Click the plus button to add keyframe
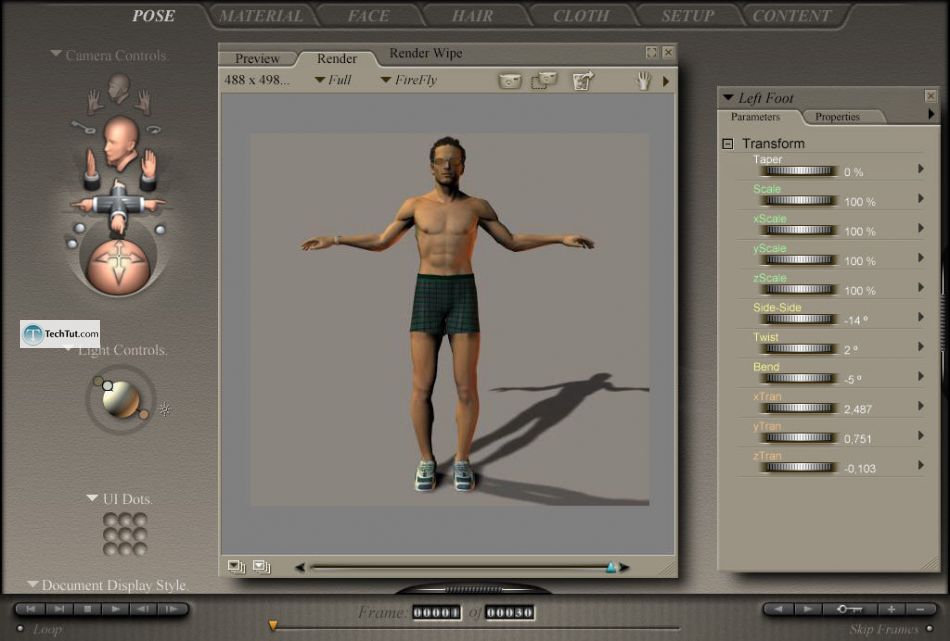The image size is (950, 641). coord(891,609)
